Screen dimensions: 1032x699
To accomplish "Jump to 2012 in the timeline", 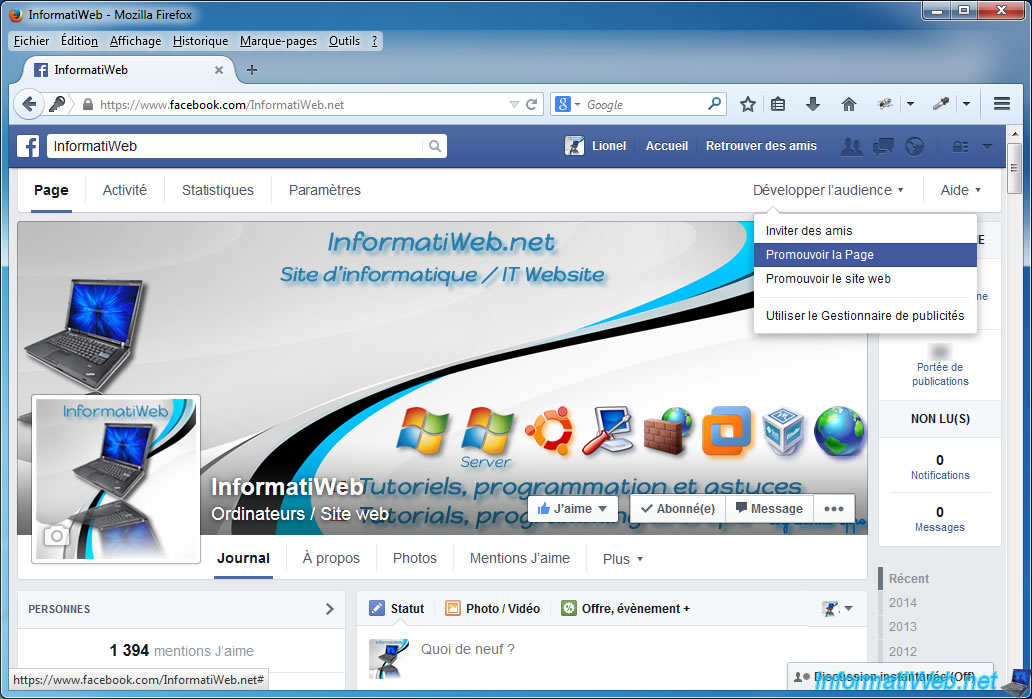I will (902, 652).
